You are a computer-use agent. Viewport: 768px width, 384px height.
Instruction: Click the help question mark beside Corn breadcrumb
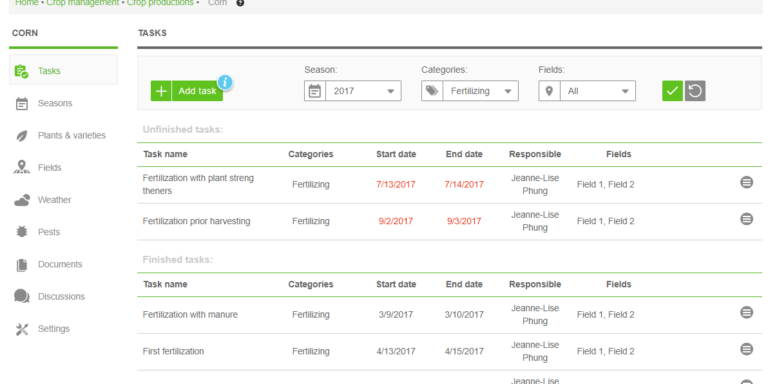[240, 3]
